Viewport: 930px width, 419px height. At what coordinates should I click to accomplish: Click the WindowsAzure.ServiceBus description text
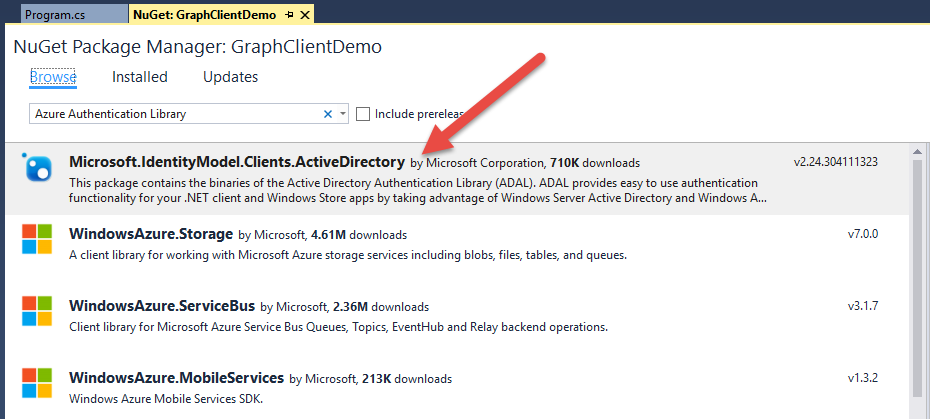point(339,327)
